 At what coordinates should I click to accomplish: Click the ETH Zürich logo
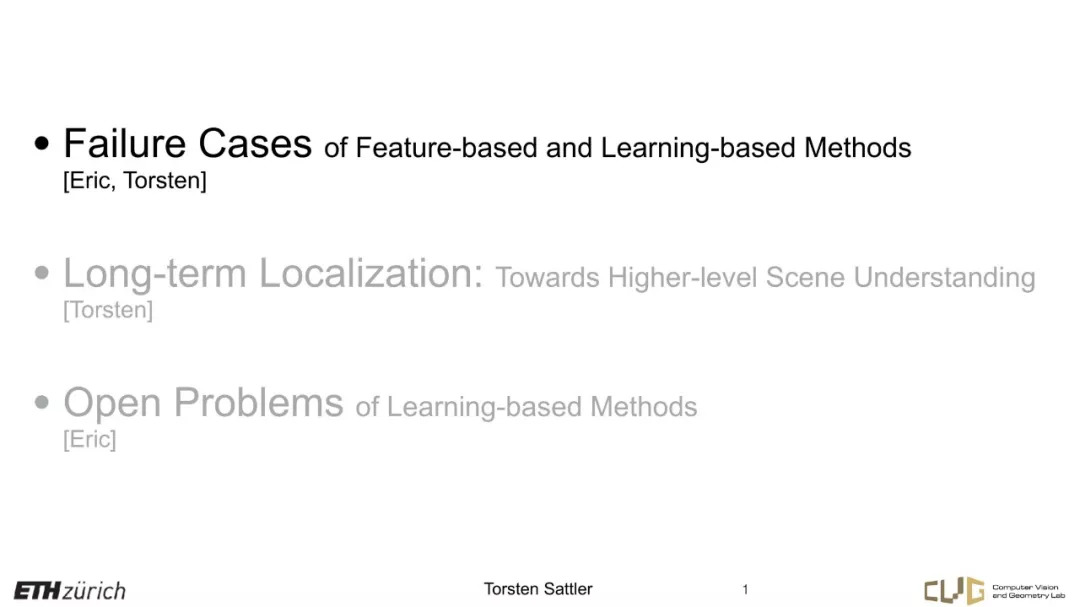[x=70, y=590]
